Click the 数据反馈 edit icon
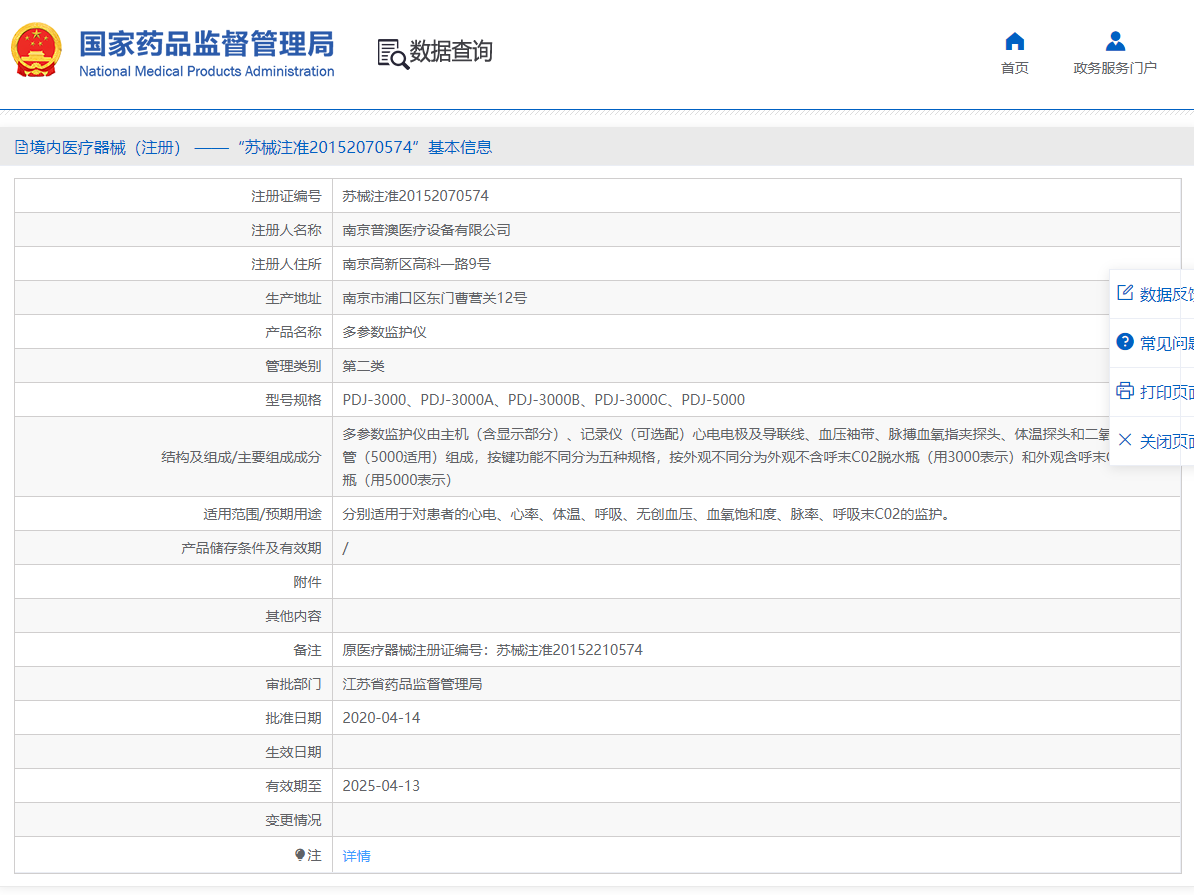This screenshot has width=1194, height=895. click(1125, 293)
